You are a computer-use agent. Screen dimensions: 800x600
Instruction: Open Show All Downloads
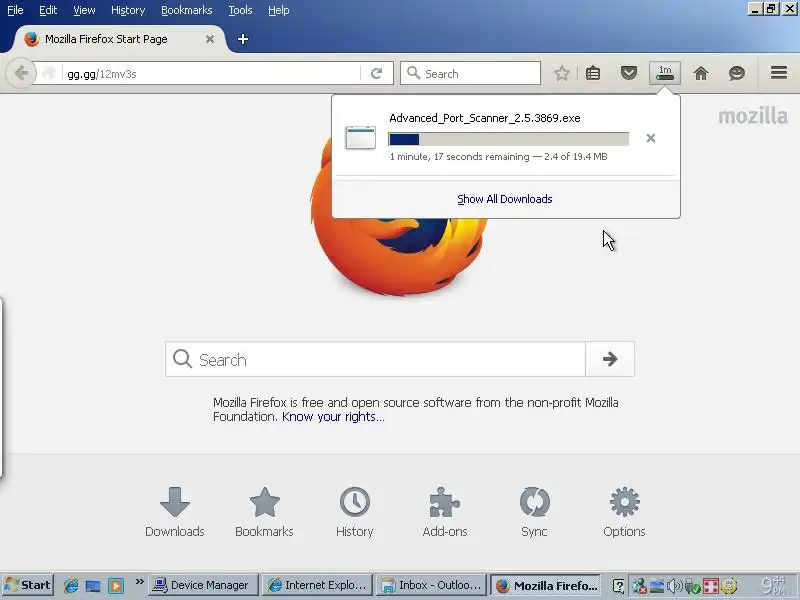tap(505, 199)
